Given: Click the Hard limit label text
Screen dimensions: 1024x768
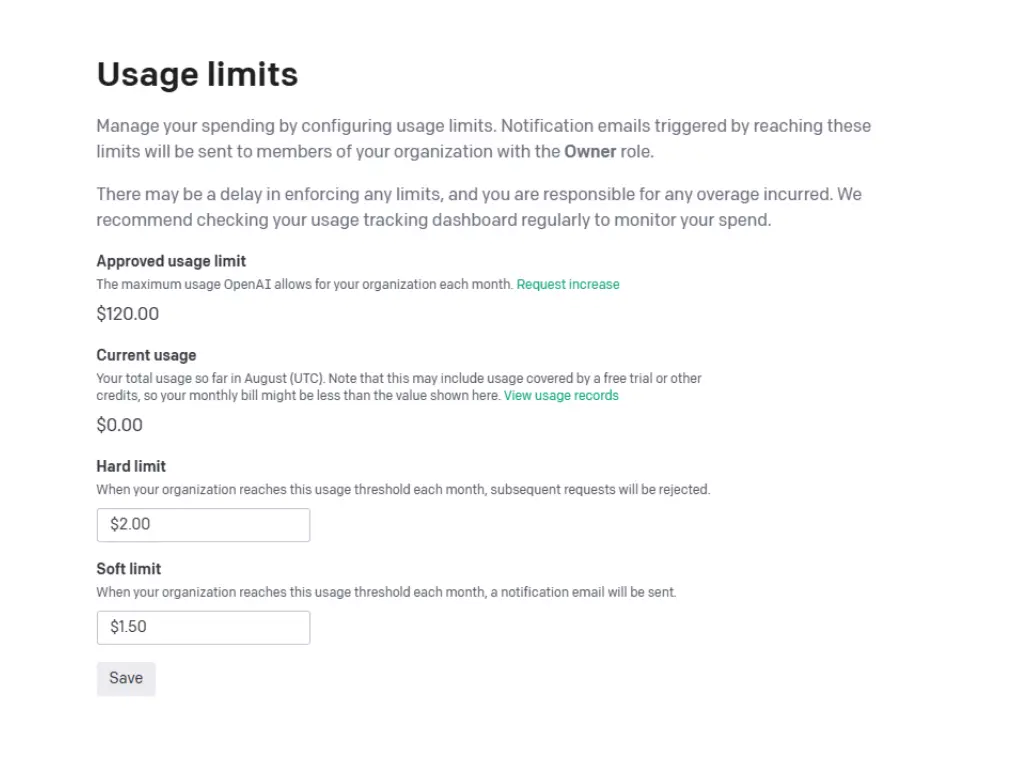Looking at the screenshot, I should (131, 466).
